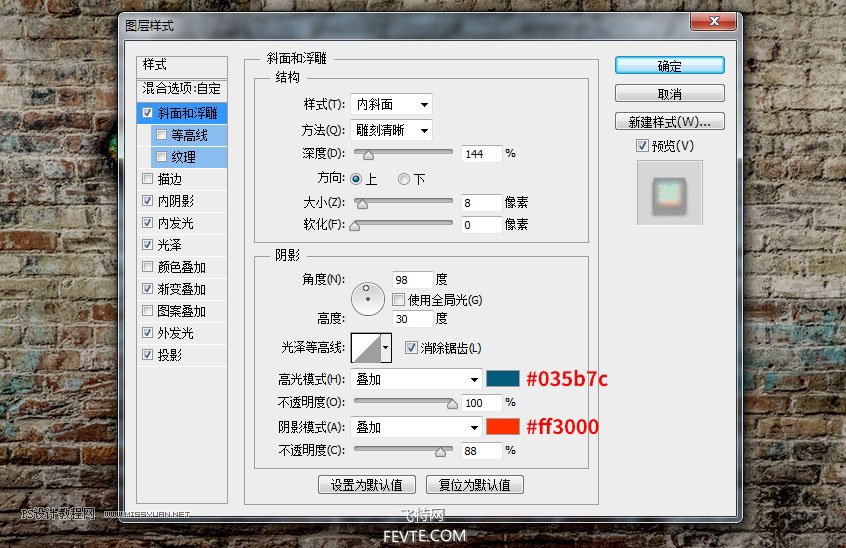Viewport: 846px width, 548px height.
Task: Open the 方法(Q) dropdown showing 雕刻清晰
Action: click(391, 130)
